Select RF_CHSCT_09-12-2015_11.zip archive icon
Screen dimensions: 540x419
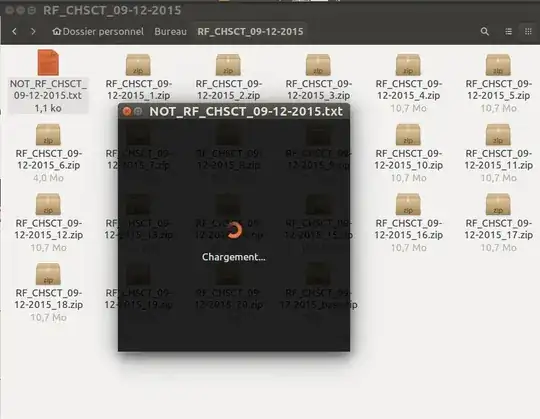498,135
